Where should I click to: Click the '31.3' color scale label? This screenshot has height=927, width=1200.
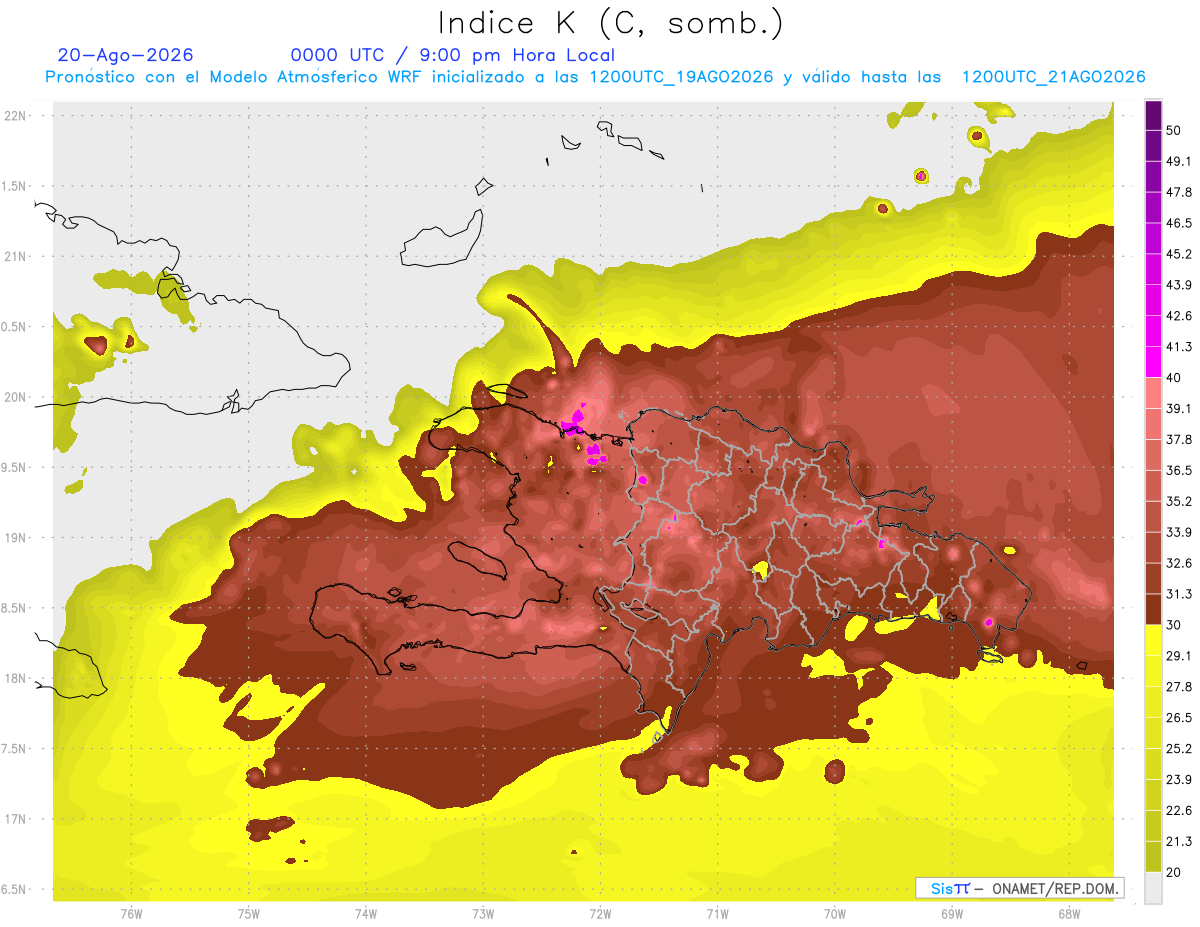pos(1179,594)
